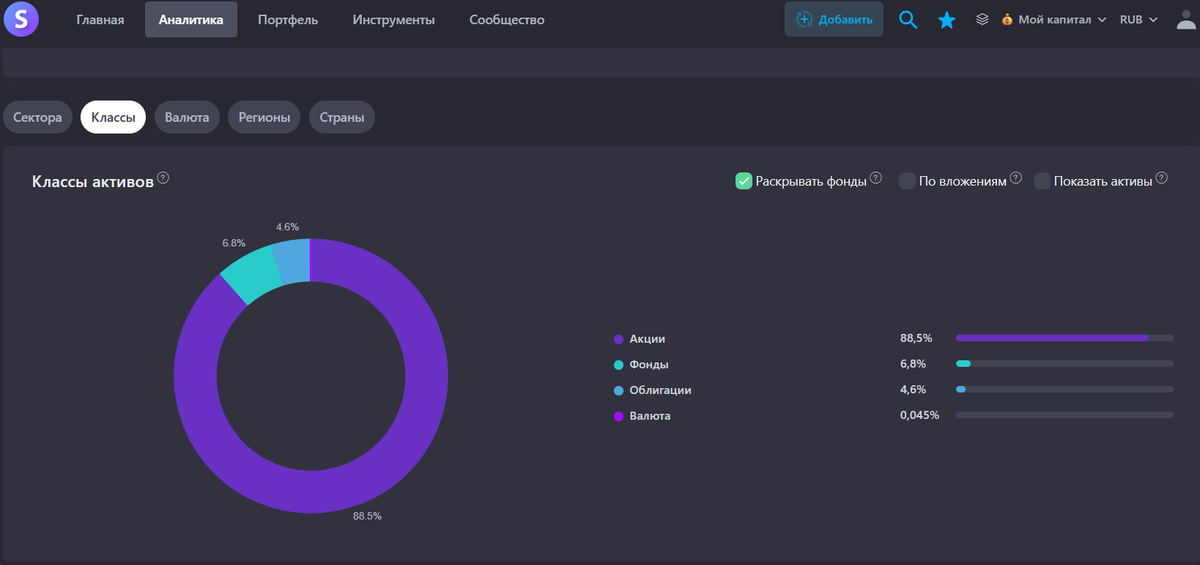Click help icon beside Раскрывать фонды

(x=876, y=178)
